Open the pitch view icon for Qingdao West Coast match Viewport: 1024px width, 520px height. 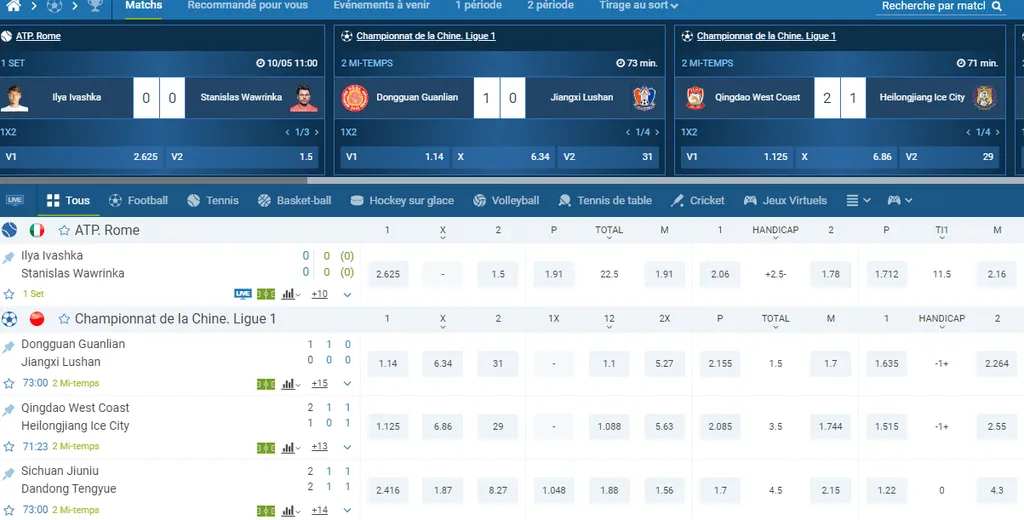coord(265,447)
